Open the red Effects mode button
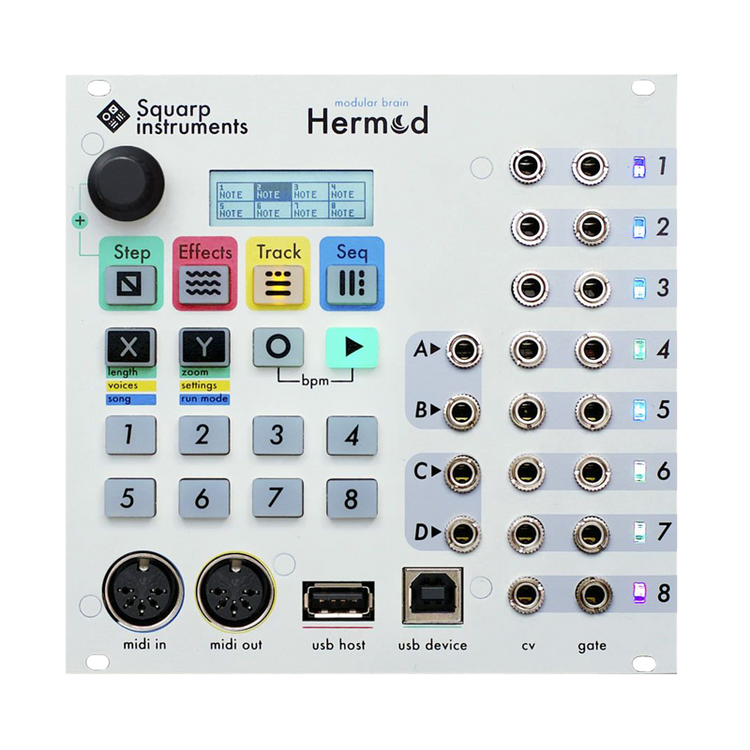 pyautogui.click(x=204, y=285)
